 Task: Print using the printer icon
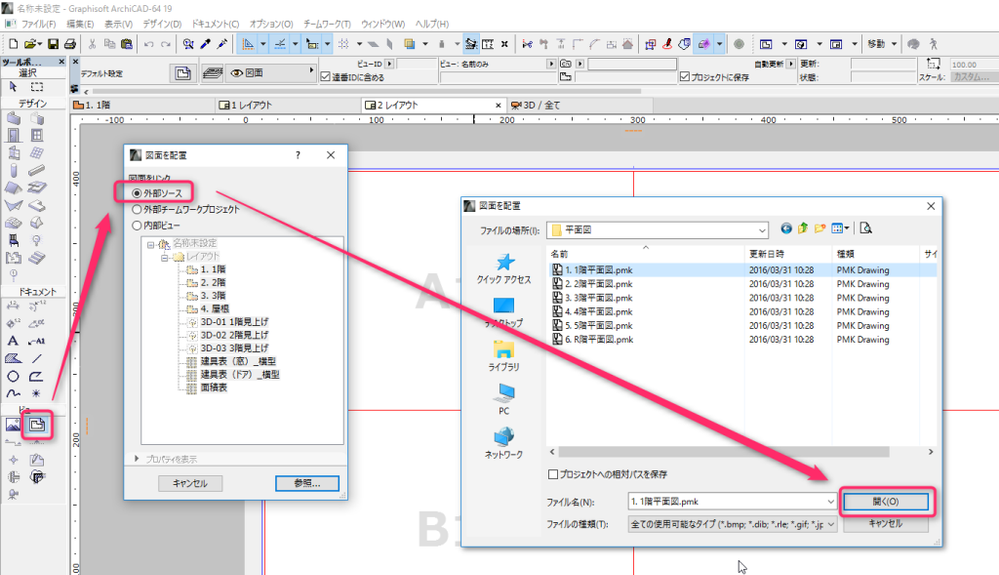70,44
